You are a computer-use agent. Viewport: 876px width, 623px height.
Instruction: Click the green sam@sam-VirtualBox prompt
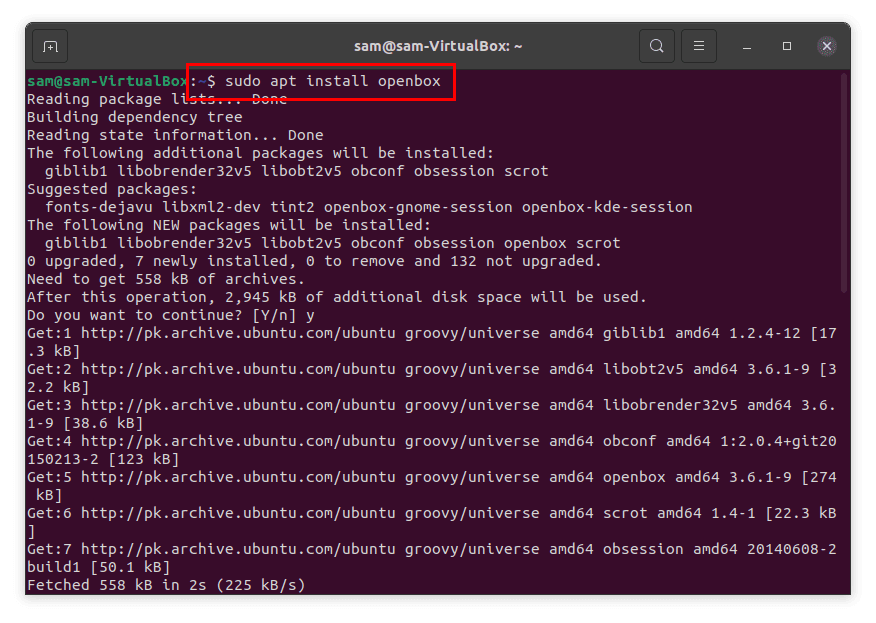103,80
